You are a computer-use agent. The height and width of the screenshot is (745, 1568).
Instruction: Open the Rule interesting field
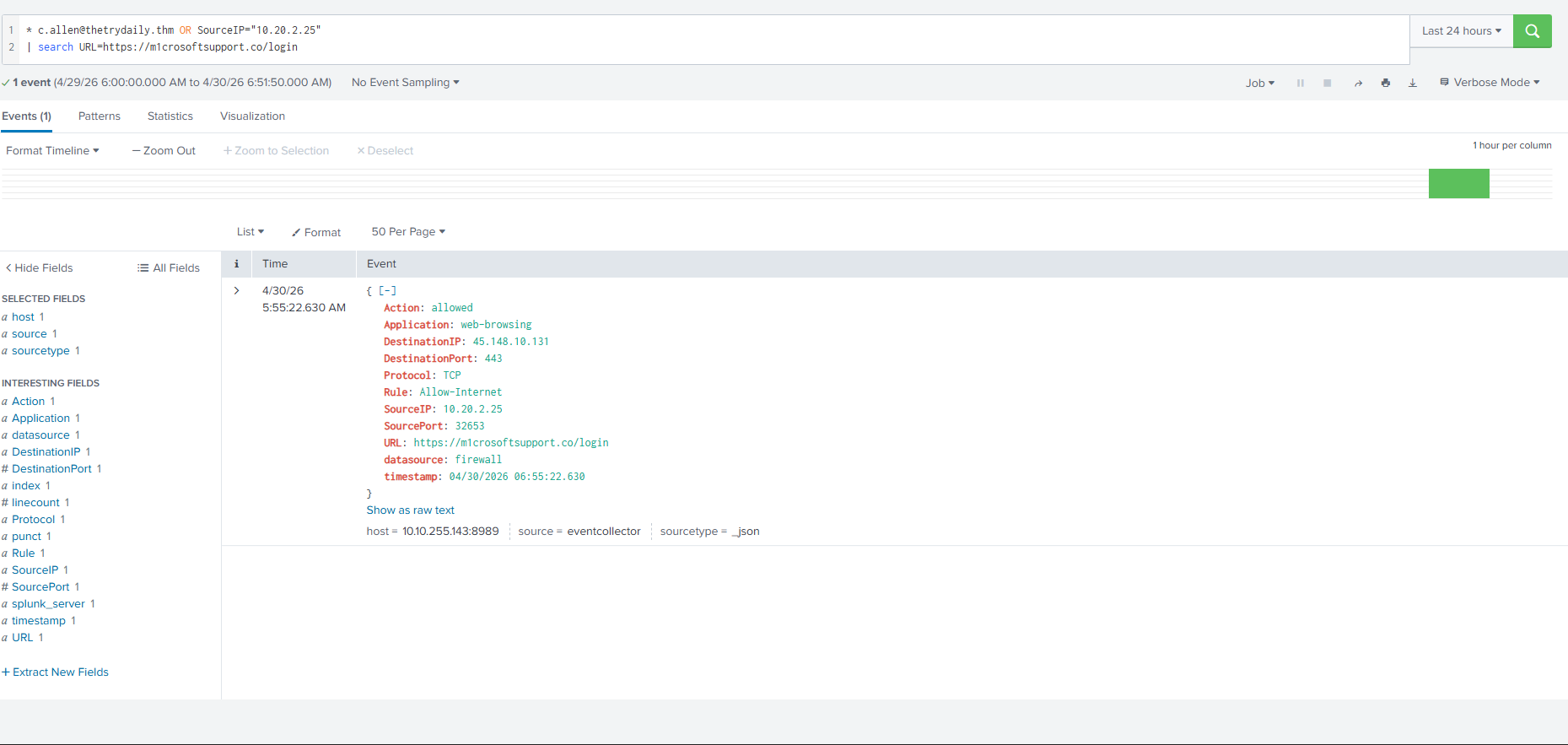coord(24,553)
